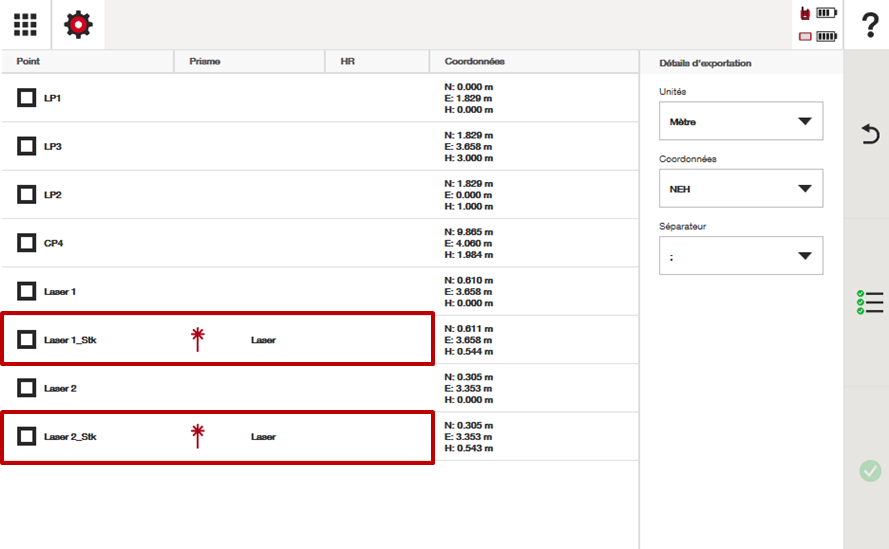The width and height of the screenshot is (889, 549).
Task: Open the Coordonnées dropdown showing NEH
Action: tap(740, 188)
